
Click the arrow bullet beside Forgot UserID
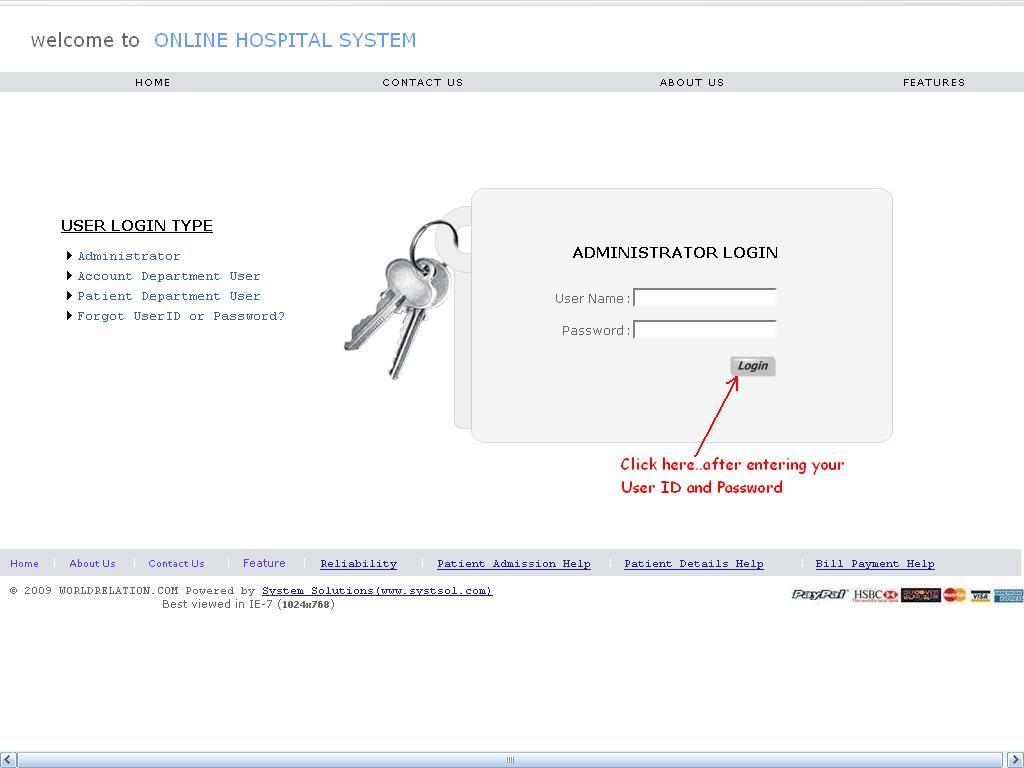click(69, 315)
